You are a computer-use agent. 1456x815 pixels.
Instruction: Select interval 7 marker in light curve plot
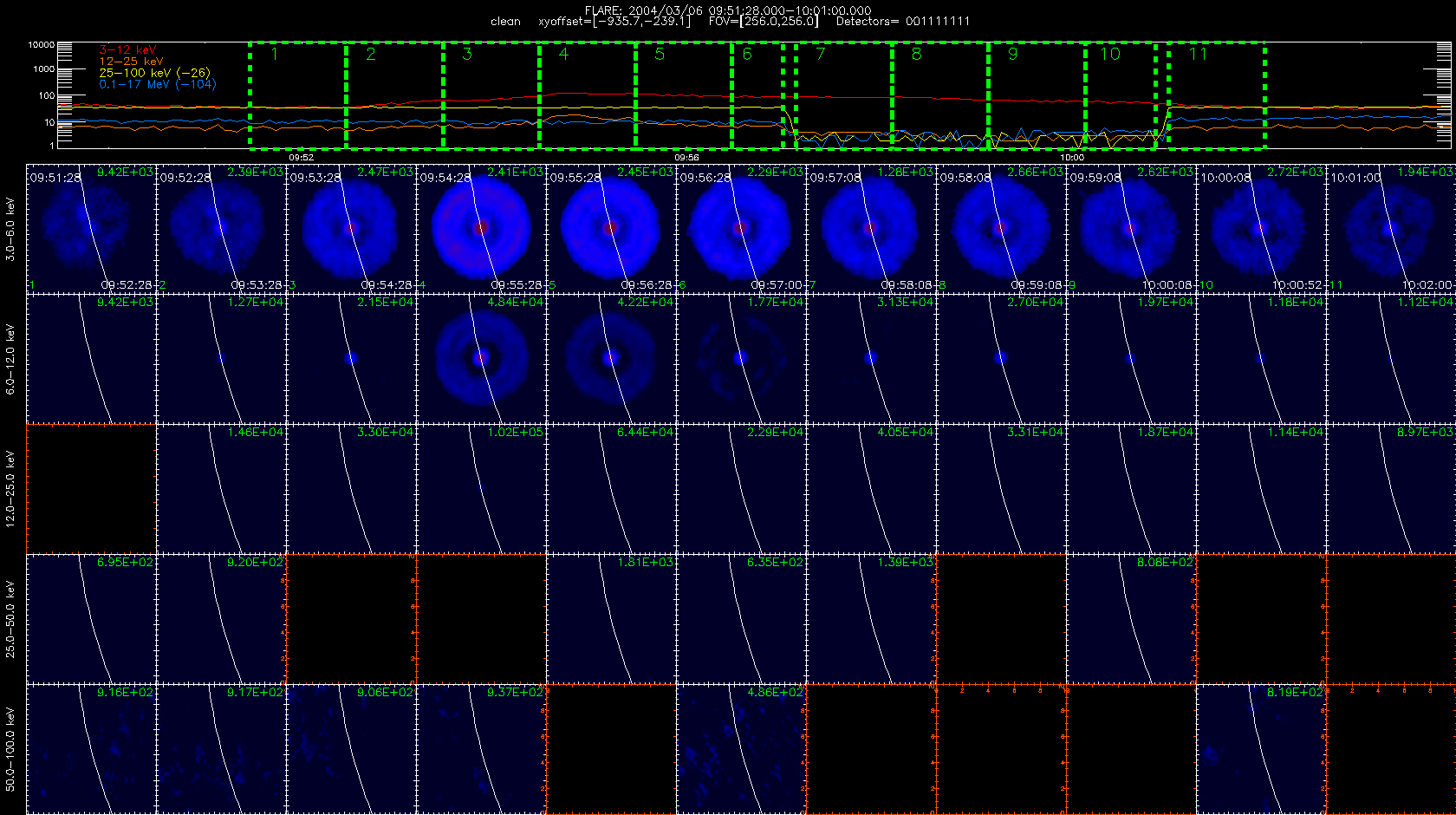click(x=820, y=54)
